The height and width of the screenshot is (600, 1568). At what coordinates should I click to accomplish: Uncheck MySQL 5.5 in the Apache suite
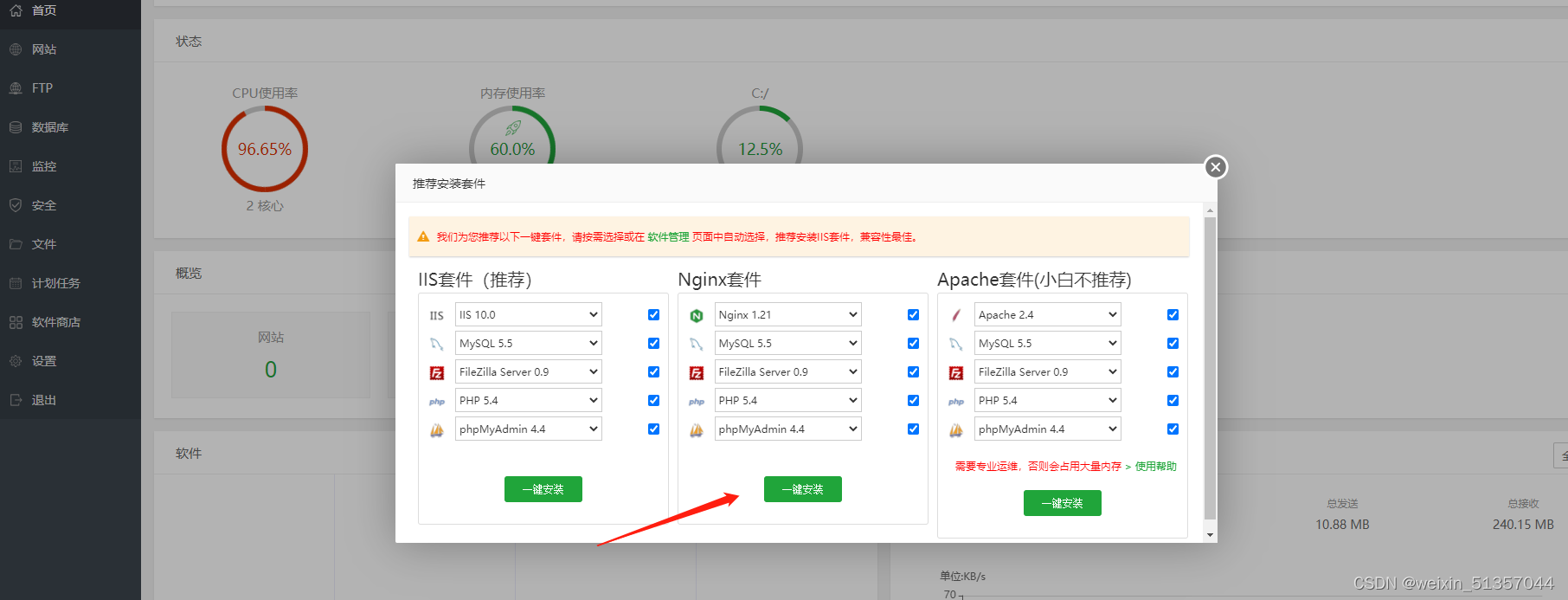[x=1173, y=343]
